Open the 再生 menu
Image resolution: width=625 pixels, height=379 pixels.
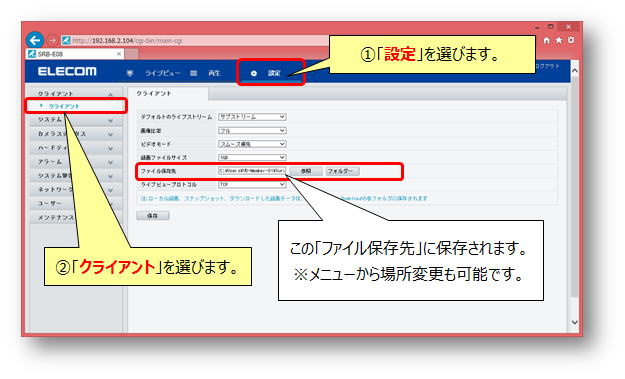coord(214,73)
